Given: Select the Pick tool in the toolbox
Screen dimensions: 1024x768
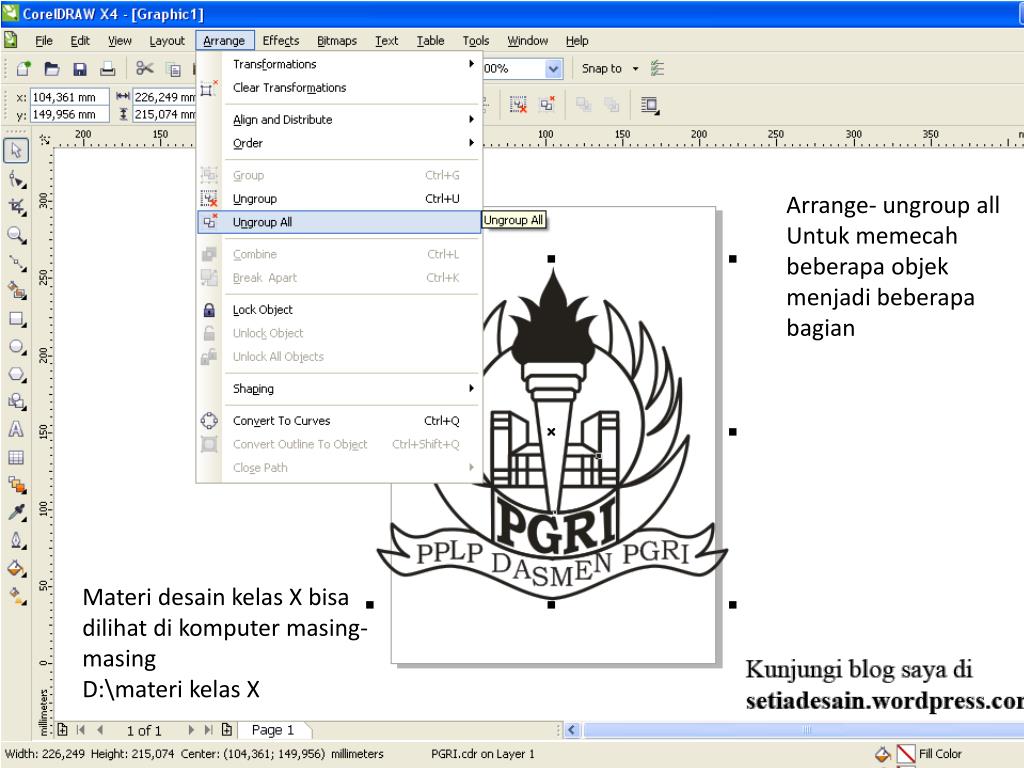Looking at the screenshot, I should coord(16,150).
